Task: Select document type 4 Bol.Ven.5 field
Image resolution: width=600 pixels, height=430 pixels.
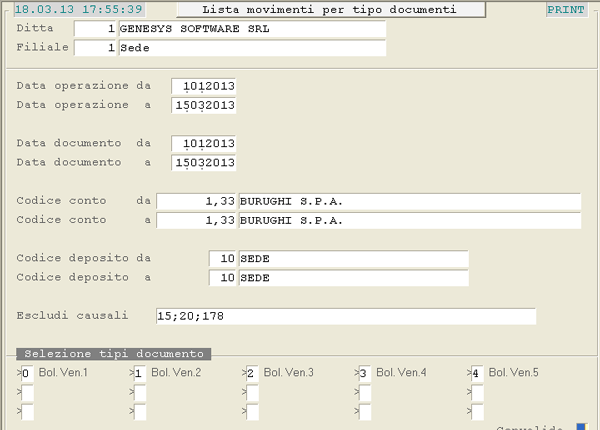Action: pyautogui.click(x=476, y=373)
